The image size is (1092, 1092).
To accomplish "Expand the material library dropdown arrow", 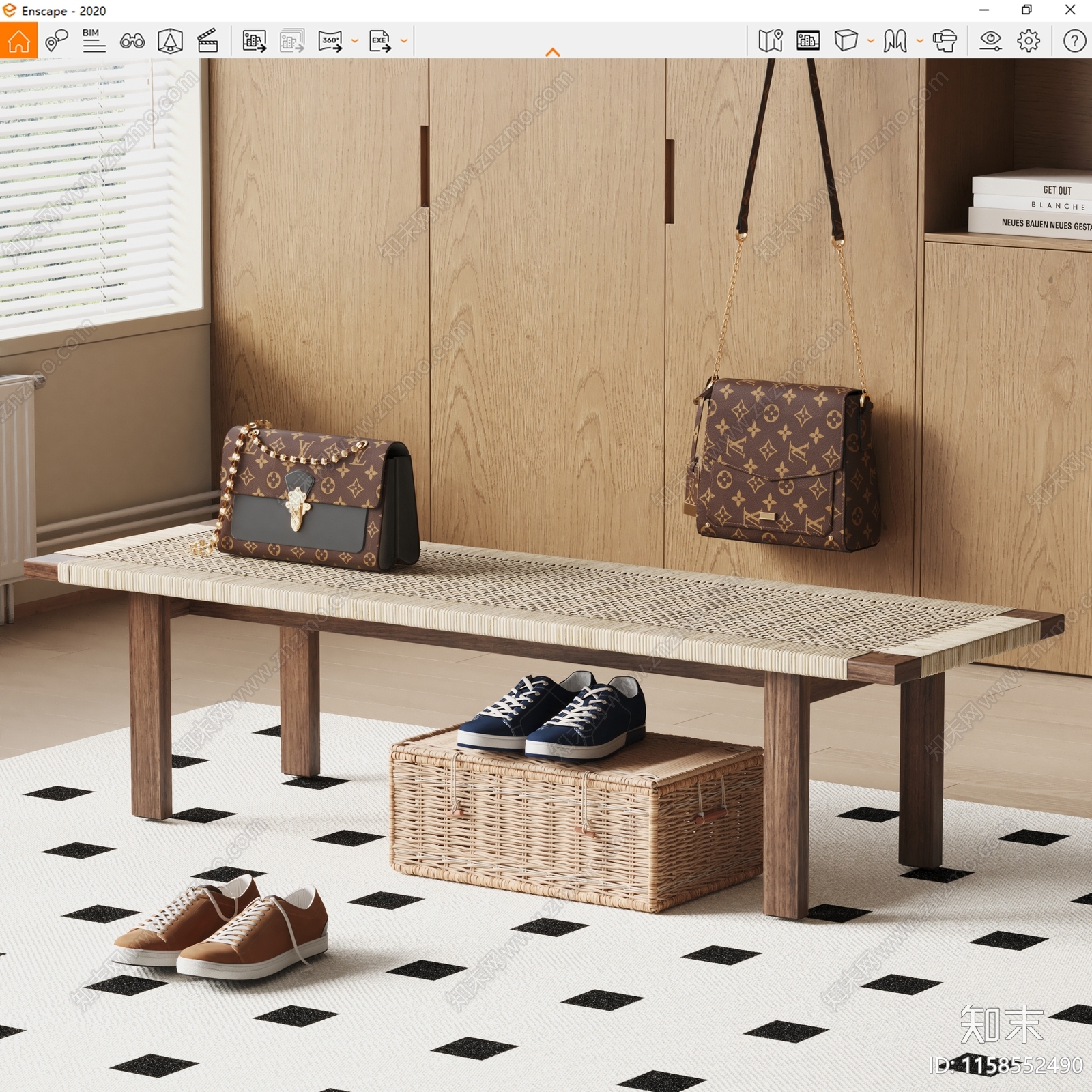I will tap(919, 41).
